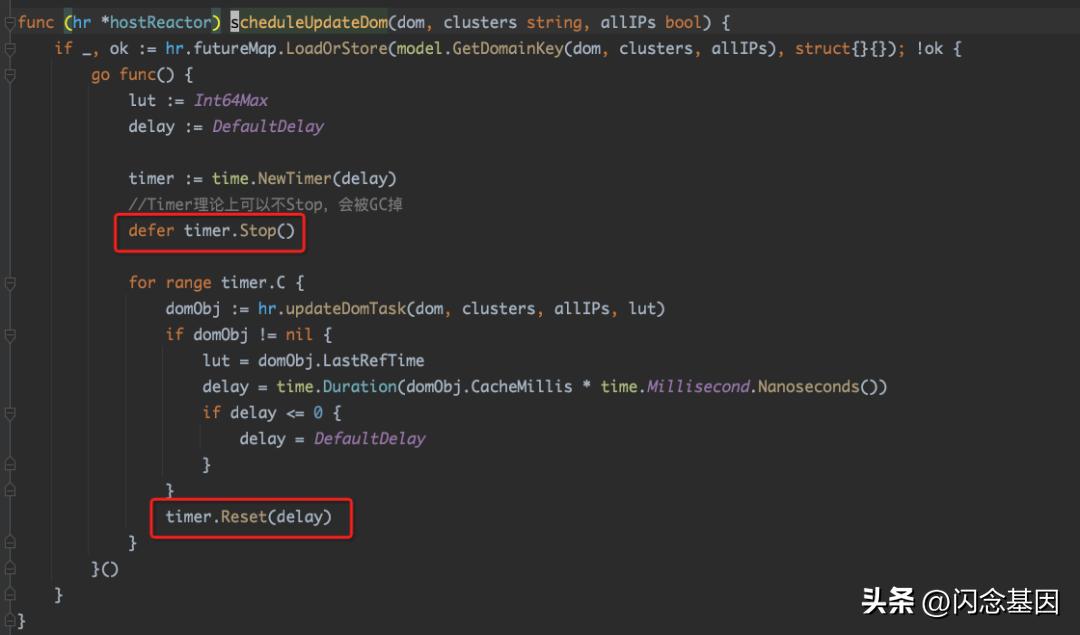Click the struct{}{} literal
Image resolution: width=1080 pixels, height=635 pixels.
coord(845,49)
